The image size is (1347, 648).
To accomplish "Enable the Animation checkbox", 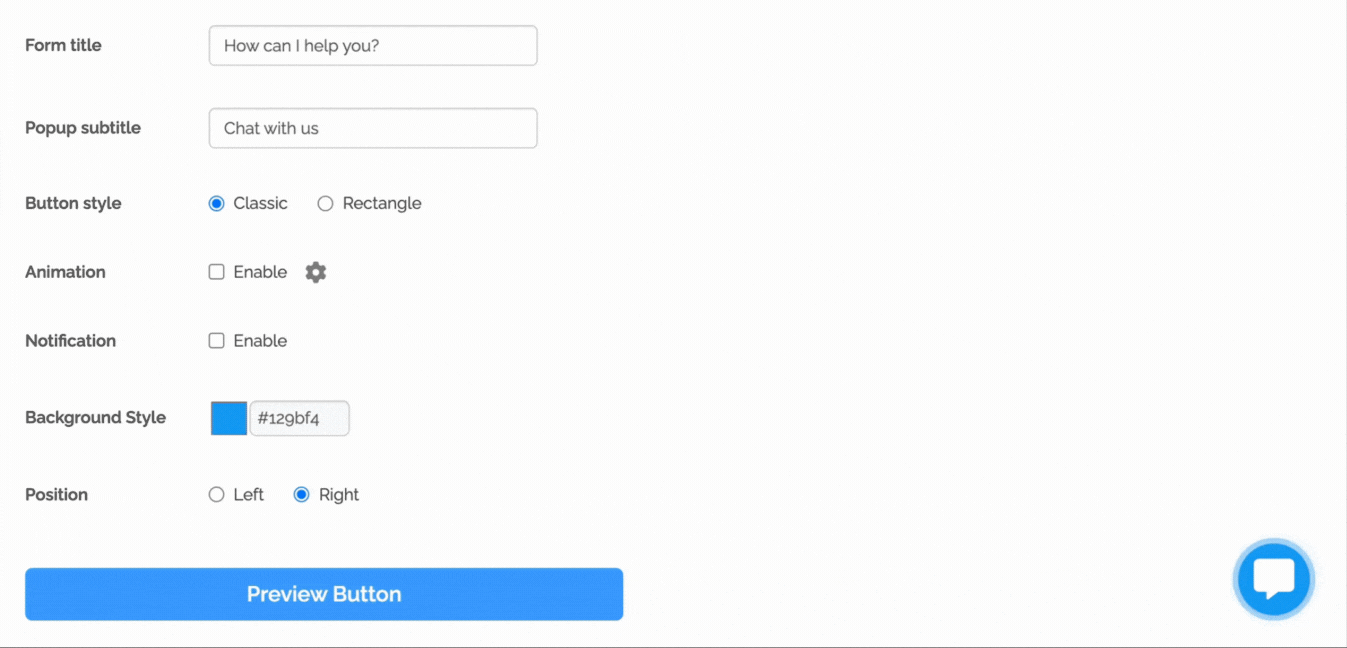I will coord(216,272).
